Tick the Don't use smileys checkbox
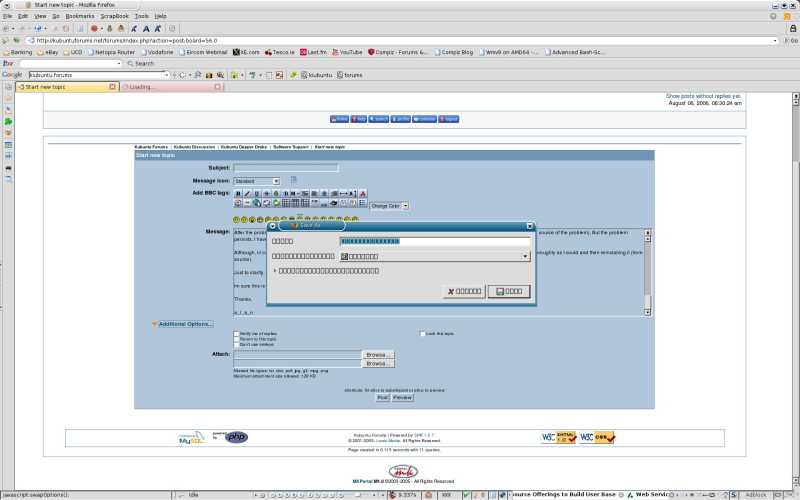800x500 pixels. point(236,345)
